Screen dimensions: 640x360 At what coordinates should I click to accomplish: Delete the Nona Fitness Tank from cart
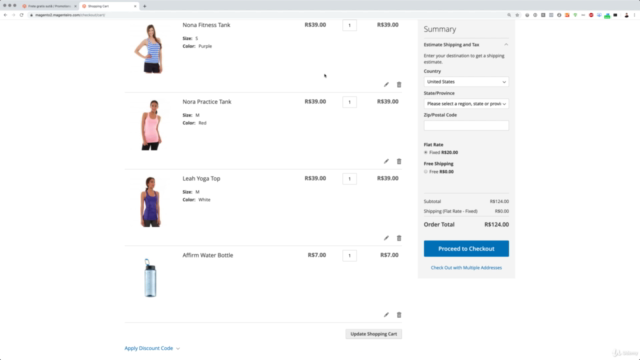pos(399,84)
